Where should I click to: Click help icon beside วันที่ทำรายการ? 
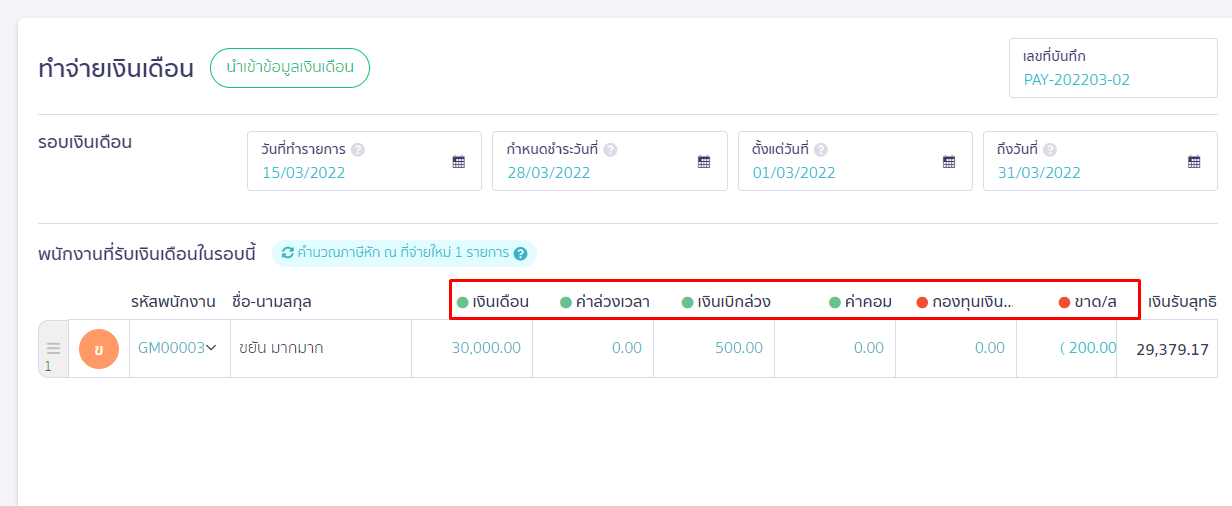(x=358, y=150)
